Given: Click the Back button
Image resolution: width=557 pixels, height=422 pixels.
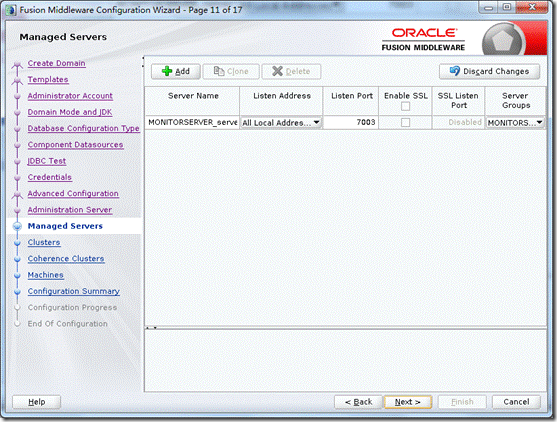Looking at the screenshot, I should [x=358, y=402].
